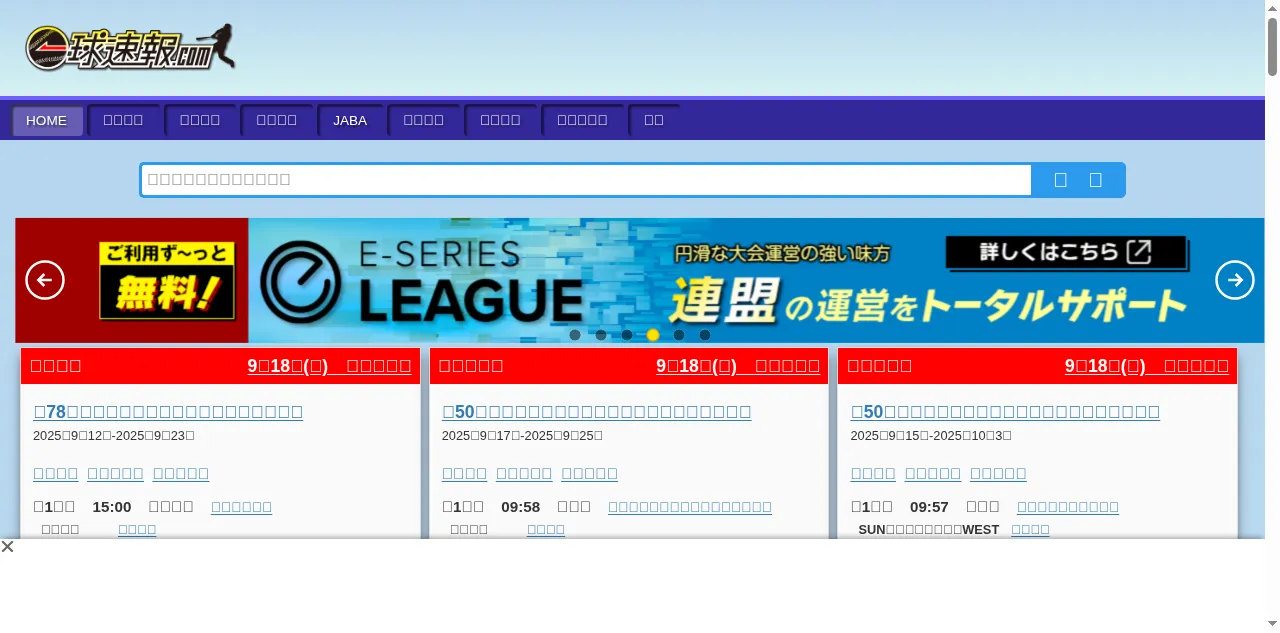
Task: Show next banner with right arrow circle
Action: coord(1235,280)
